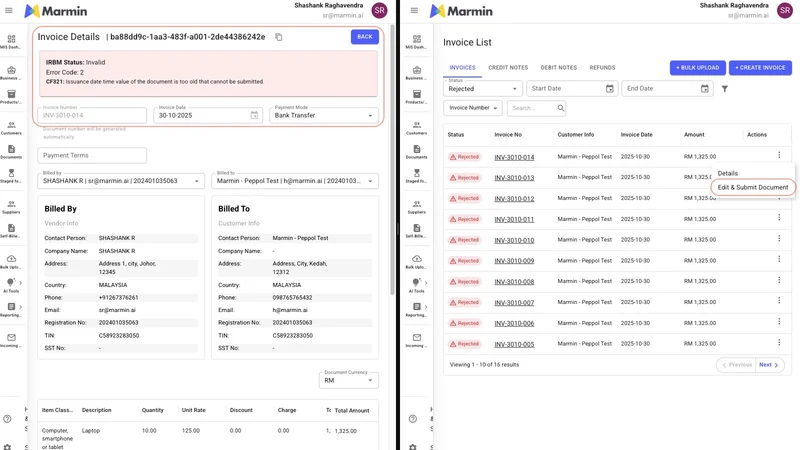Screen dimensions: 800x450
Task: Open invoice link INV-3010-007
Action: 514,303
